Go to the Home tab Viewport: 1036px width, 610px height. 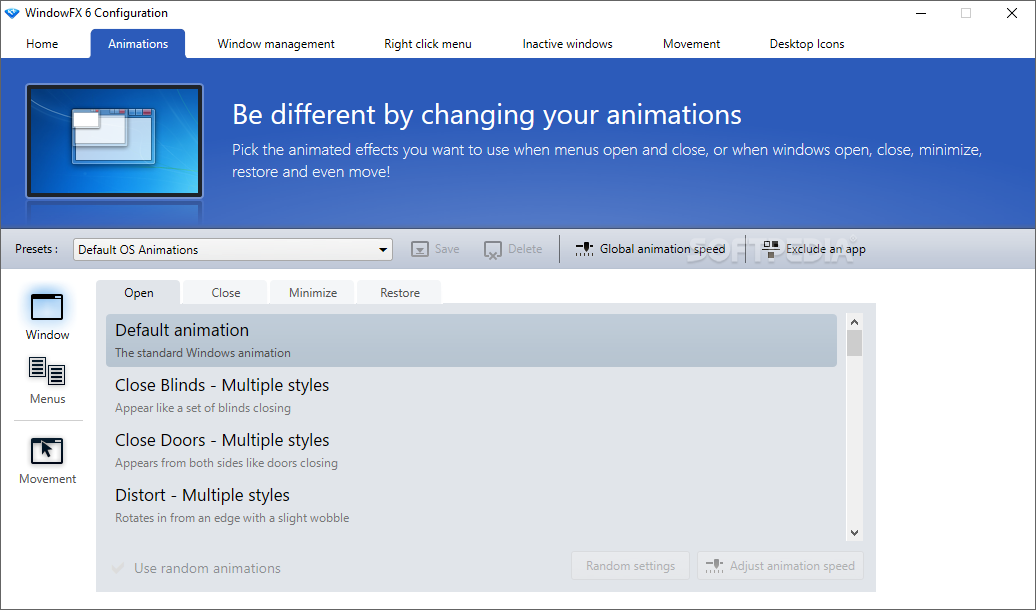(x=42, y=44)
